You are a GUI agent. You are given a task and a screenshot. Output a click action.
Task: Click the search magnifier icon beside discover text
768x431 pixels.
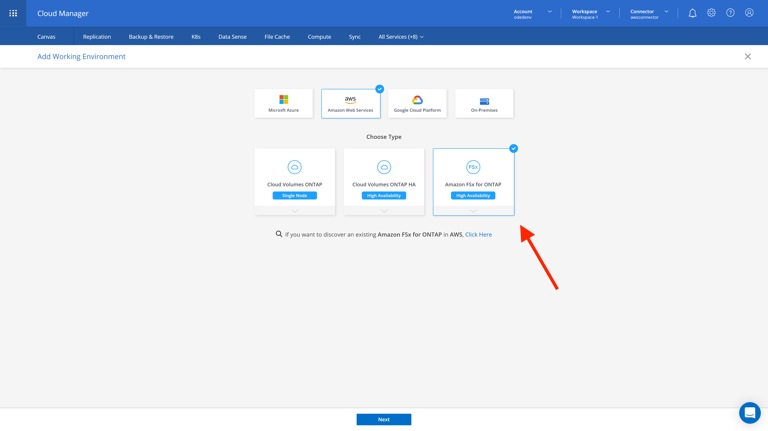pyautogui.click(x=279, y=234)
